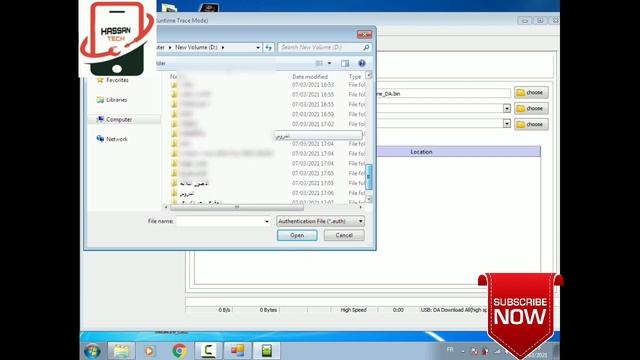This screenshot has height=360, width=640.
Task: Click the horizontal scrollbar right arrow
Action: [361, 207]
